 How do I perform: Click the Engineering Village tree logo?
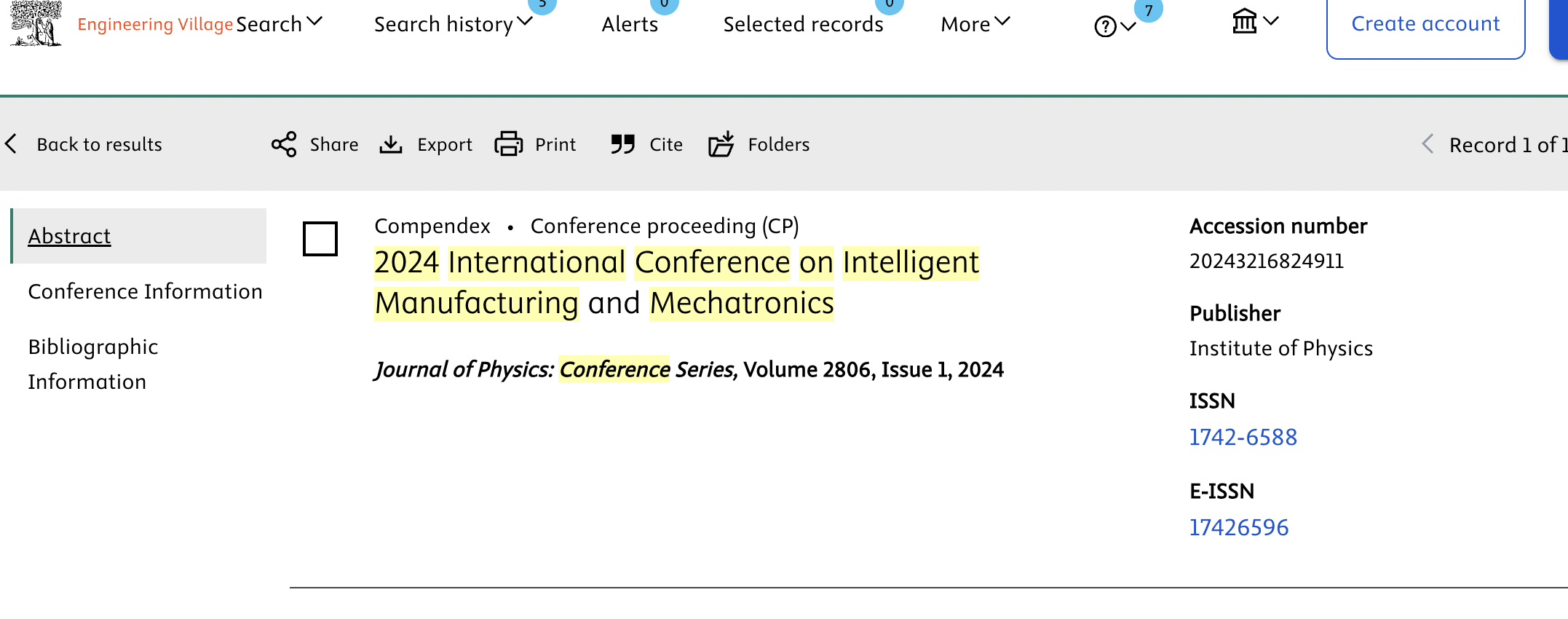[x=36, y=23]
